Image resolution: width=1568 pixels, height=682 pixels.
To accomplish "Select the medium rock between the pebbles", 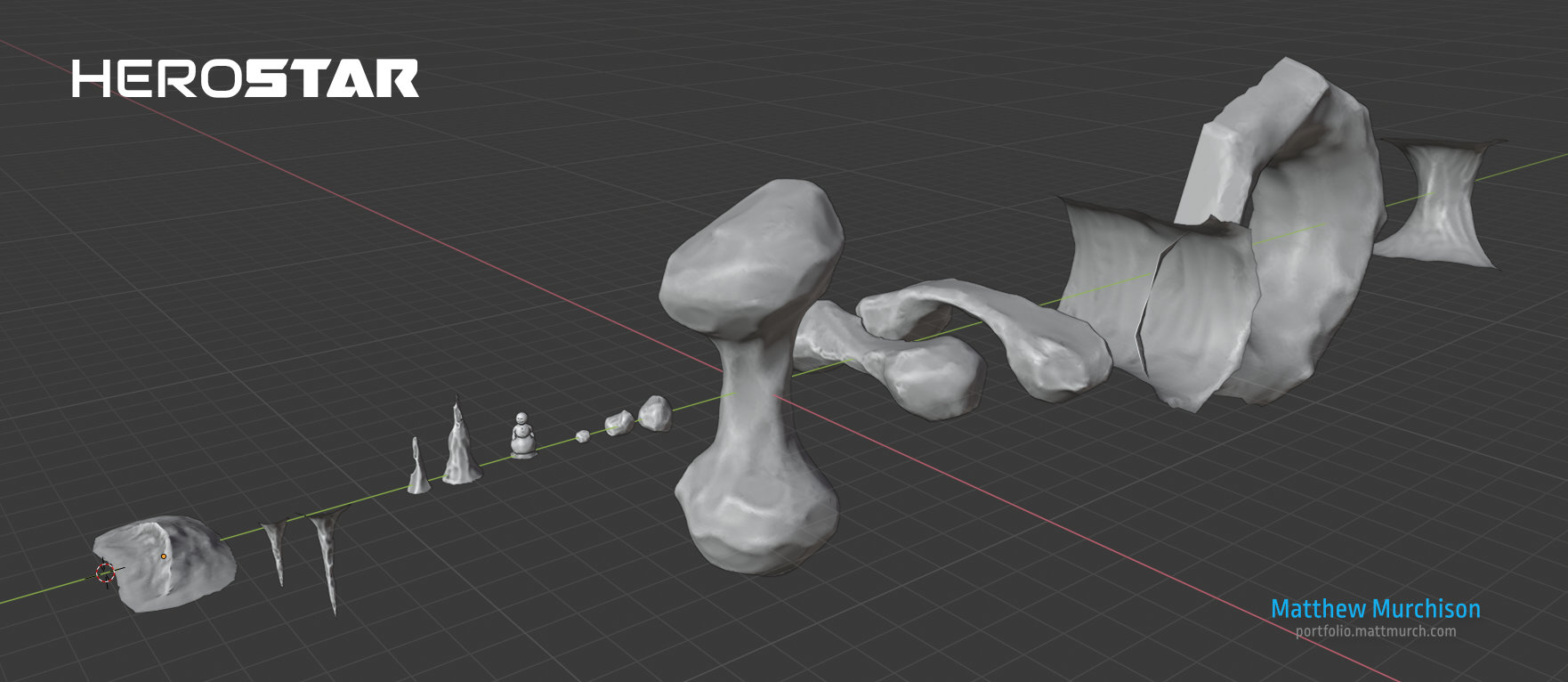I will 619,422.
